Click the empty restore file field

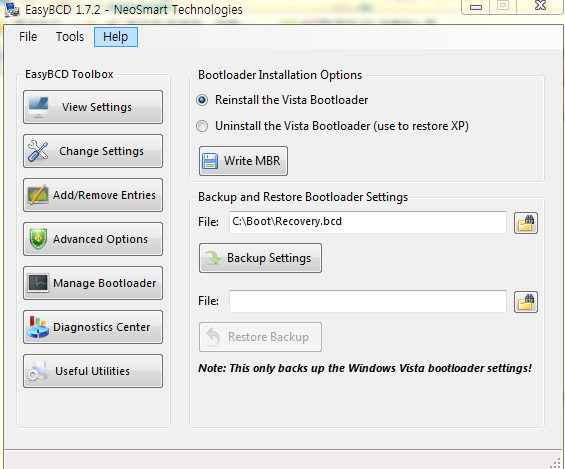(x=368, y=301)
